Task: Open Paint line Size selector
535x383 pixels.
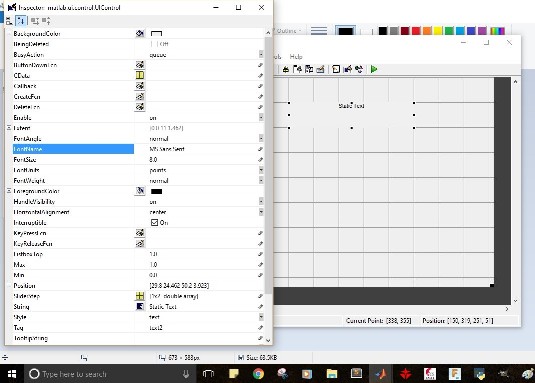Action: 319,31
